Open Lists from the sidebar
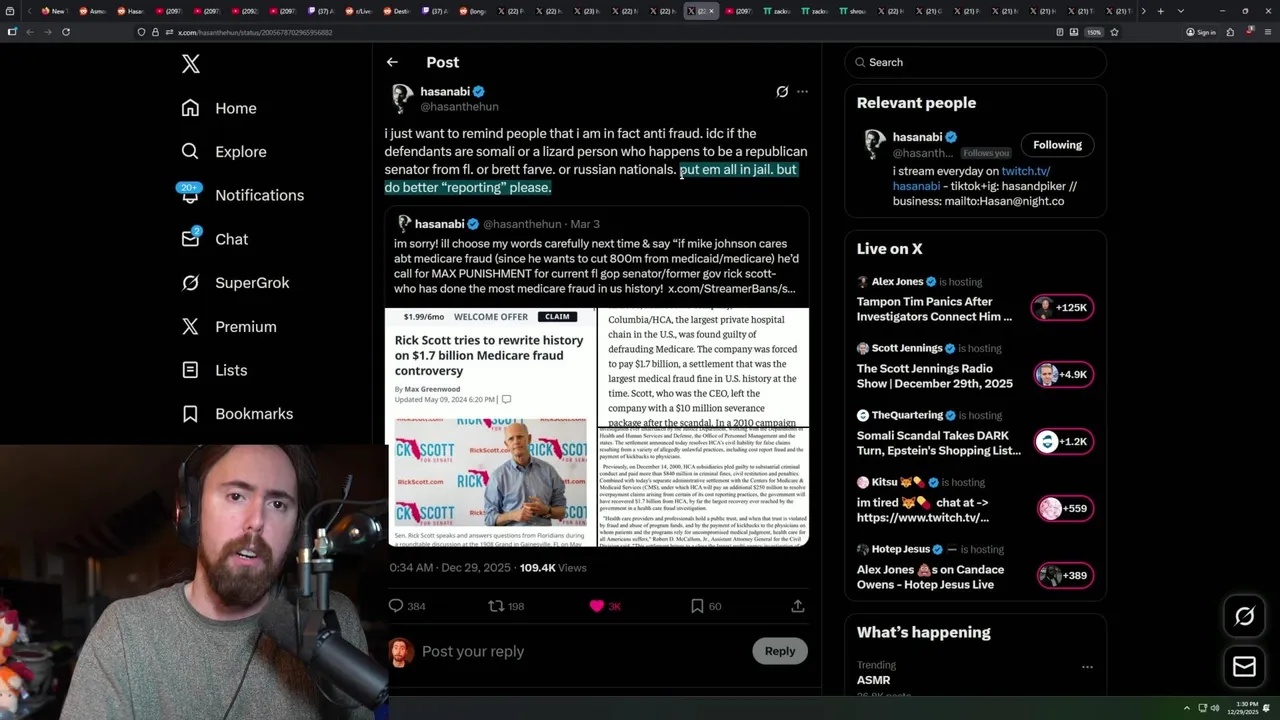 tap(214, 370)
